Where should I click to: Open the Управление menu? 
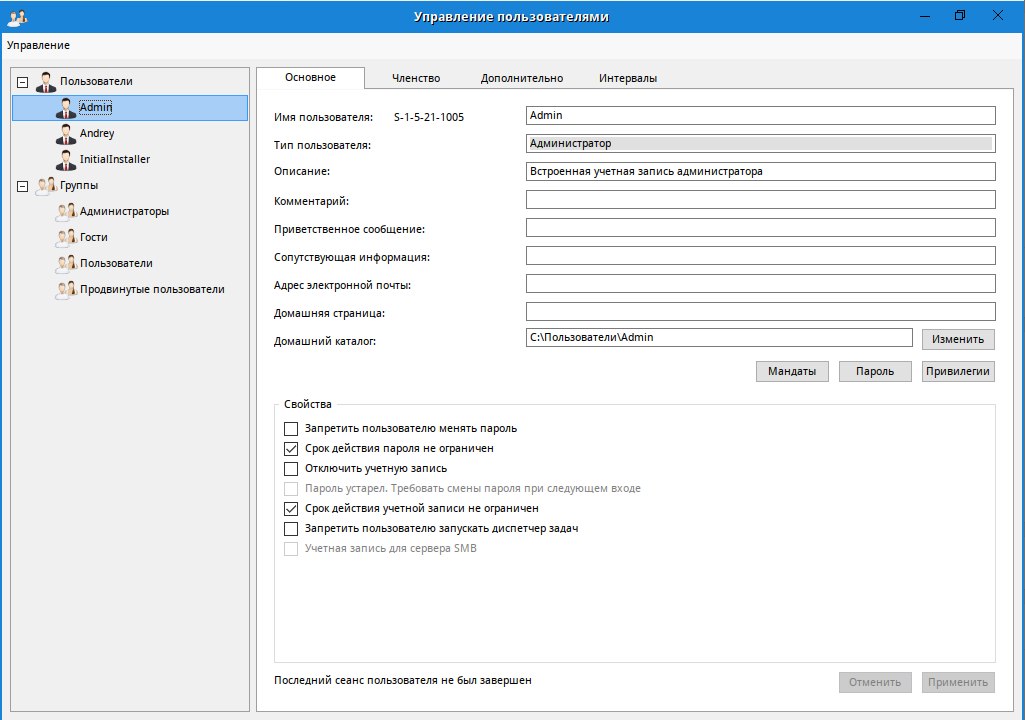(38, 45)
